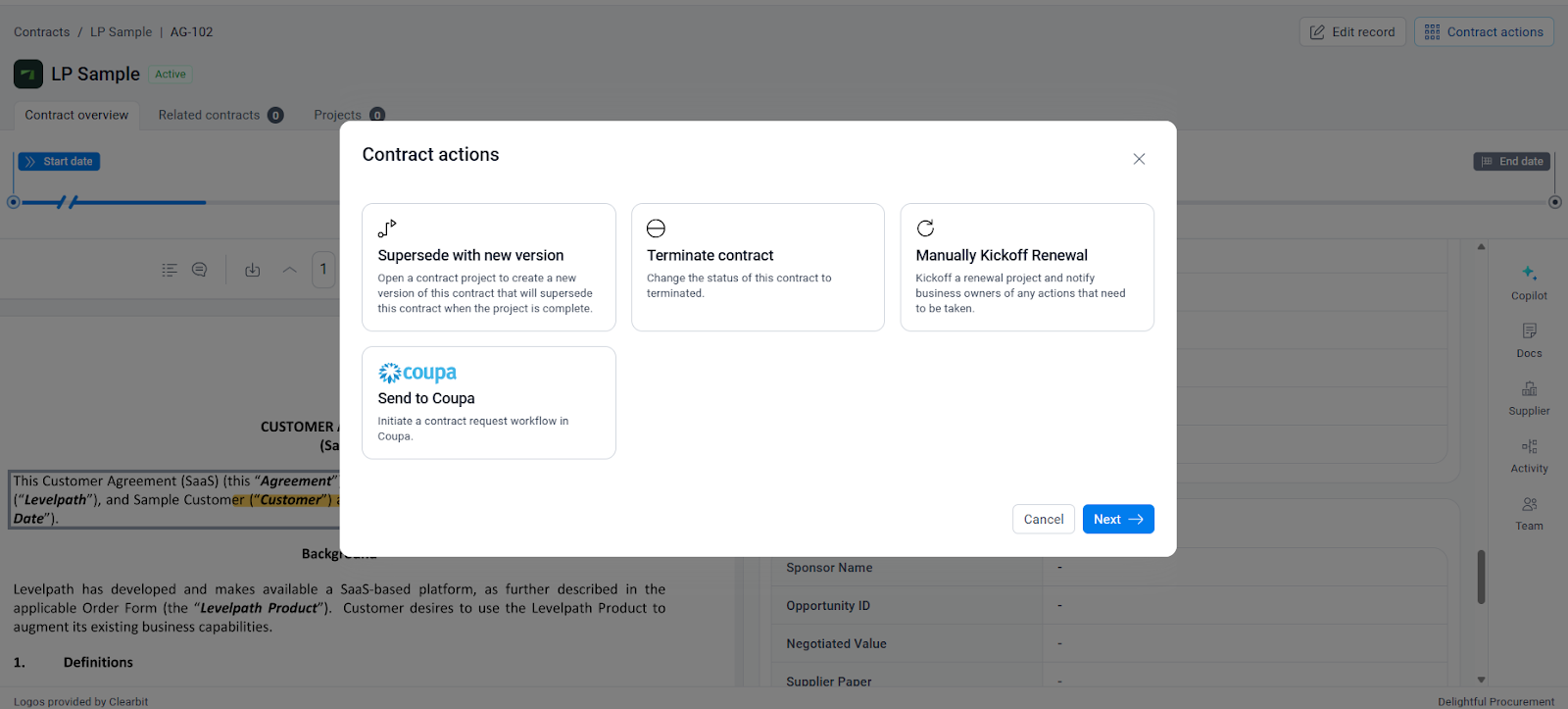This screenshot has height=709, width=1568.
Task: Open the comments icon in document toolbar
Action: pos(200,270)
